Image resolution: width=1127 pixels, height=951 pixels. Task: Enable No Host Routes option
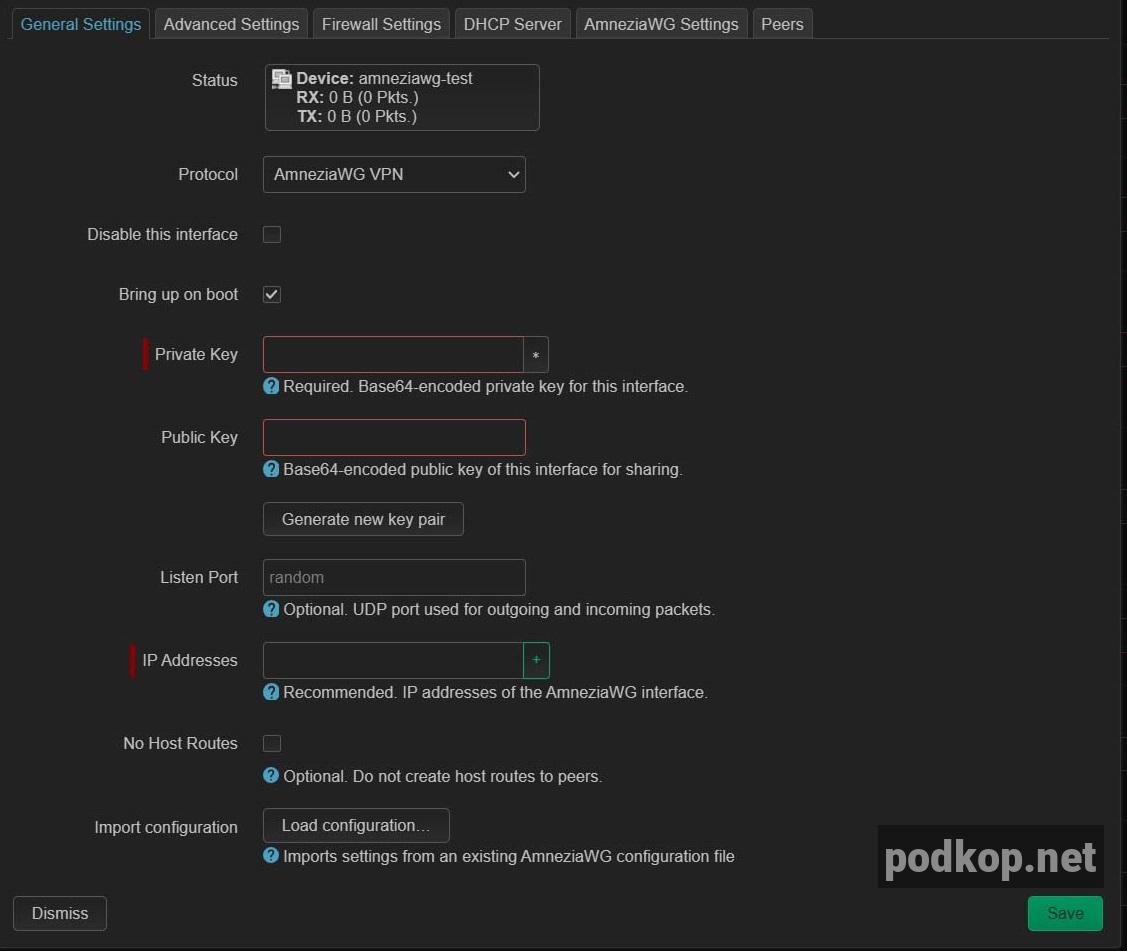[x=271, y=743]
